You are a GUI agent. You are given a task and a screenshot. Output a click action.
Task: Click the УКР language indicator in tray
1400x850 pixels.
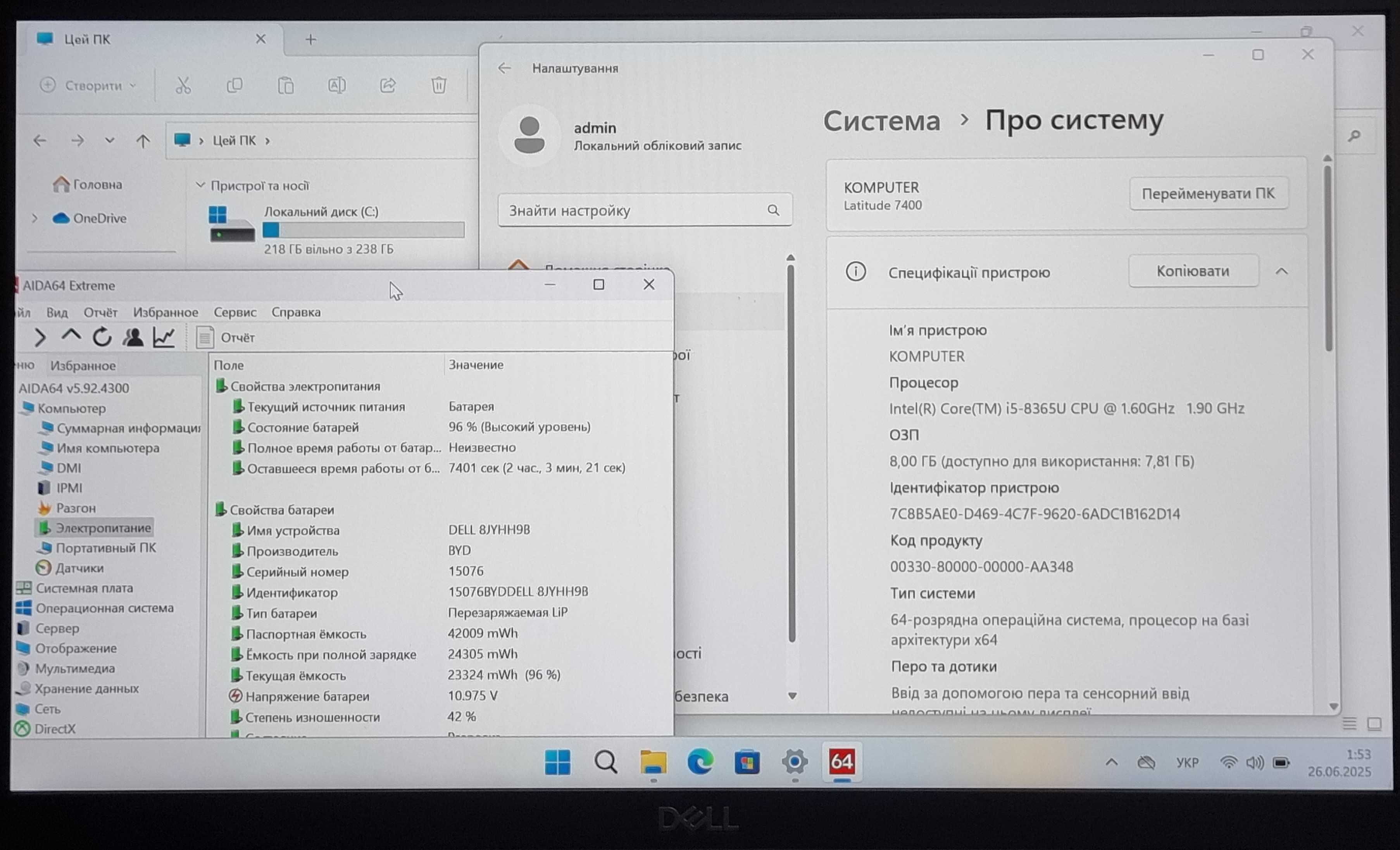pos(1188,762)
